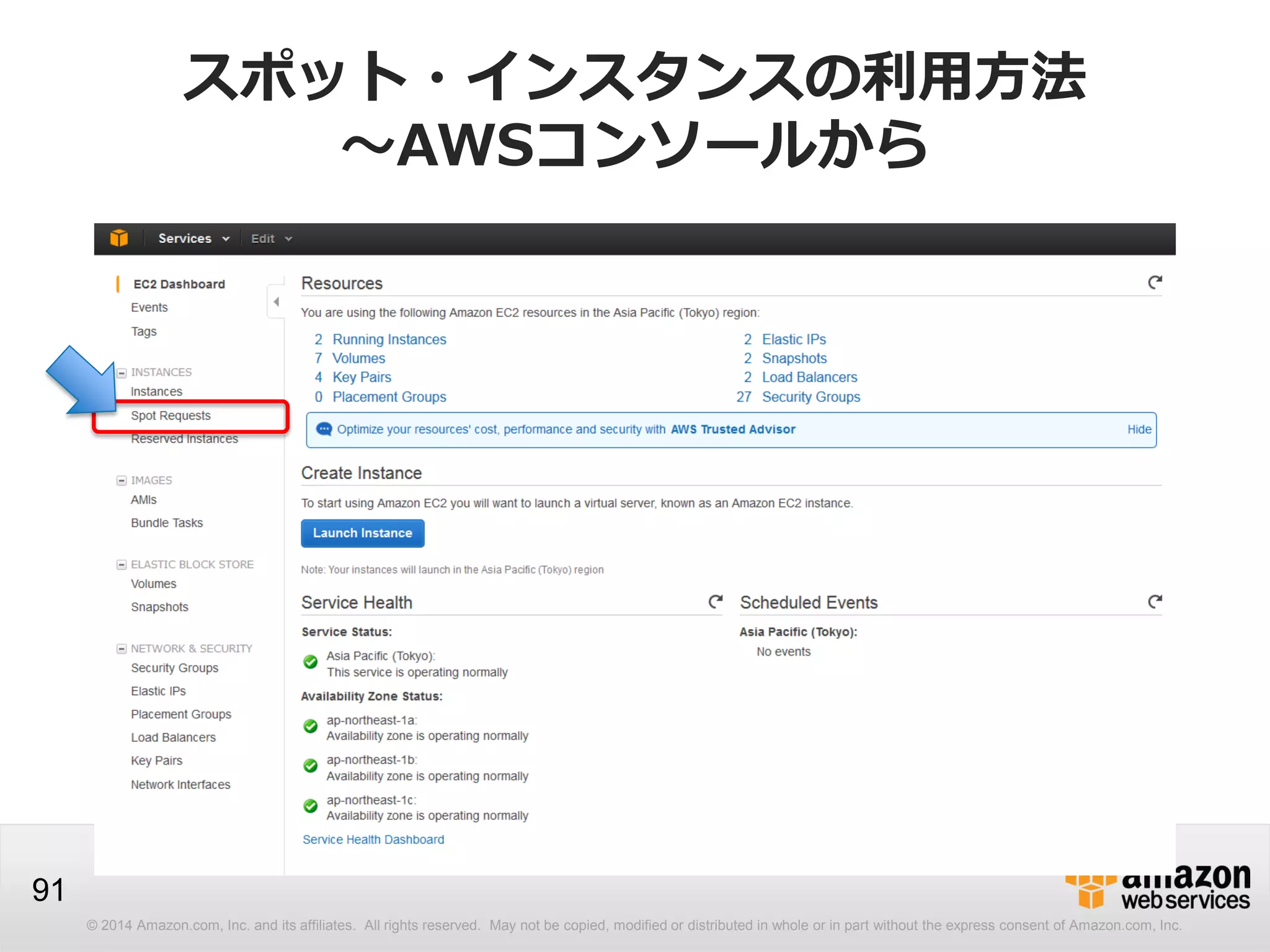The height and width of the screenshot is (952, 1270).
Task: Click the count 27 beside Security Groups
Action: point(744,397)
